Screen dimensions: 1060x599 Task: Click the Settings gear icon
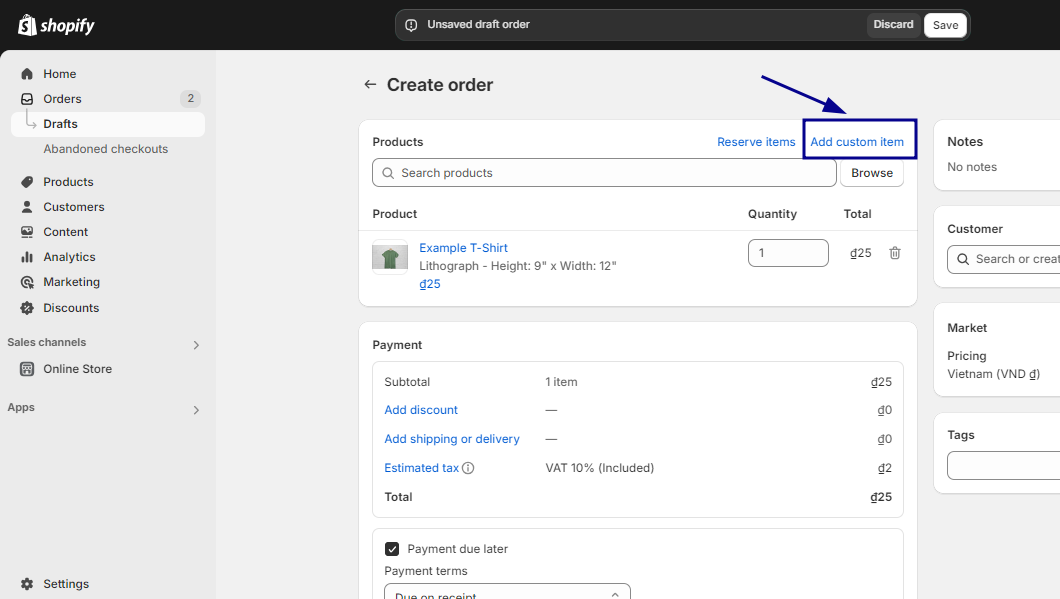click(x=27, y=583)
